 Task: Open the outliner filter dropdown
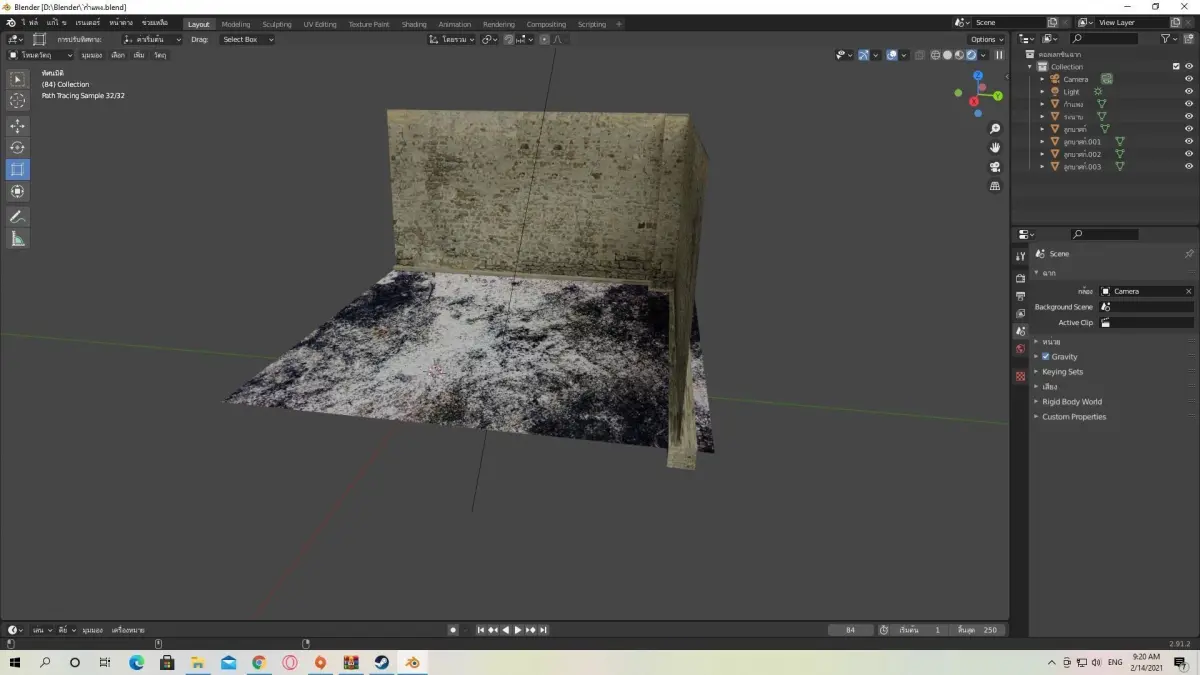(x=1169, y=39)
